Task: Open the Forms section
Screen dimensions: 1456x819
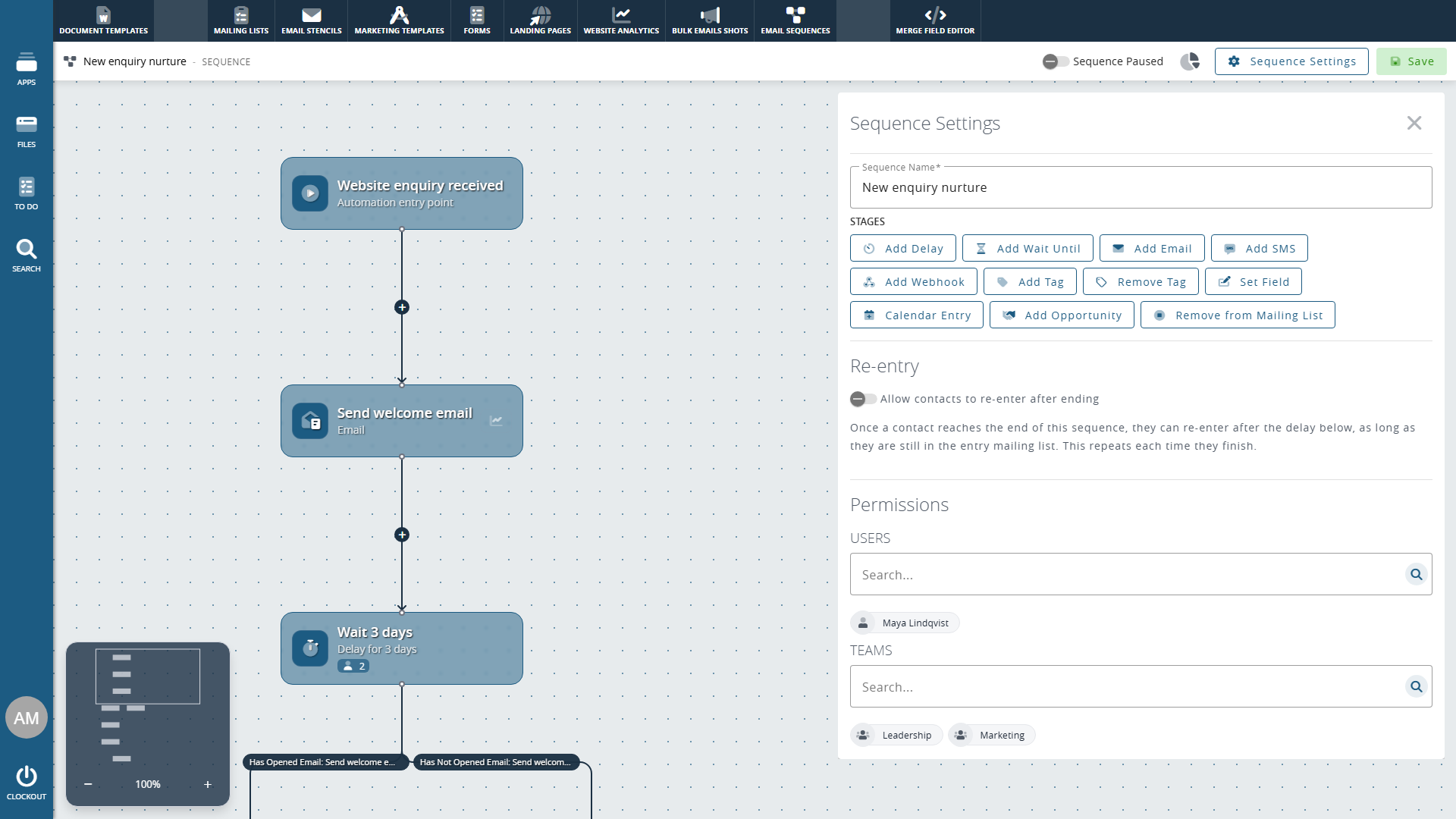Action: point(477,20)
